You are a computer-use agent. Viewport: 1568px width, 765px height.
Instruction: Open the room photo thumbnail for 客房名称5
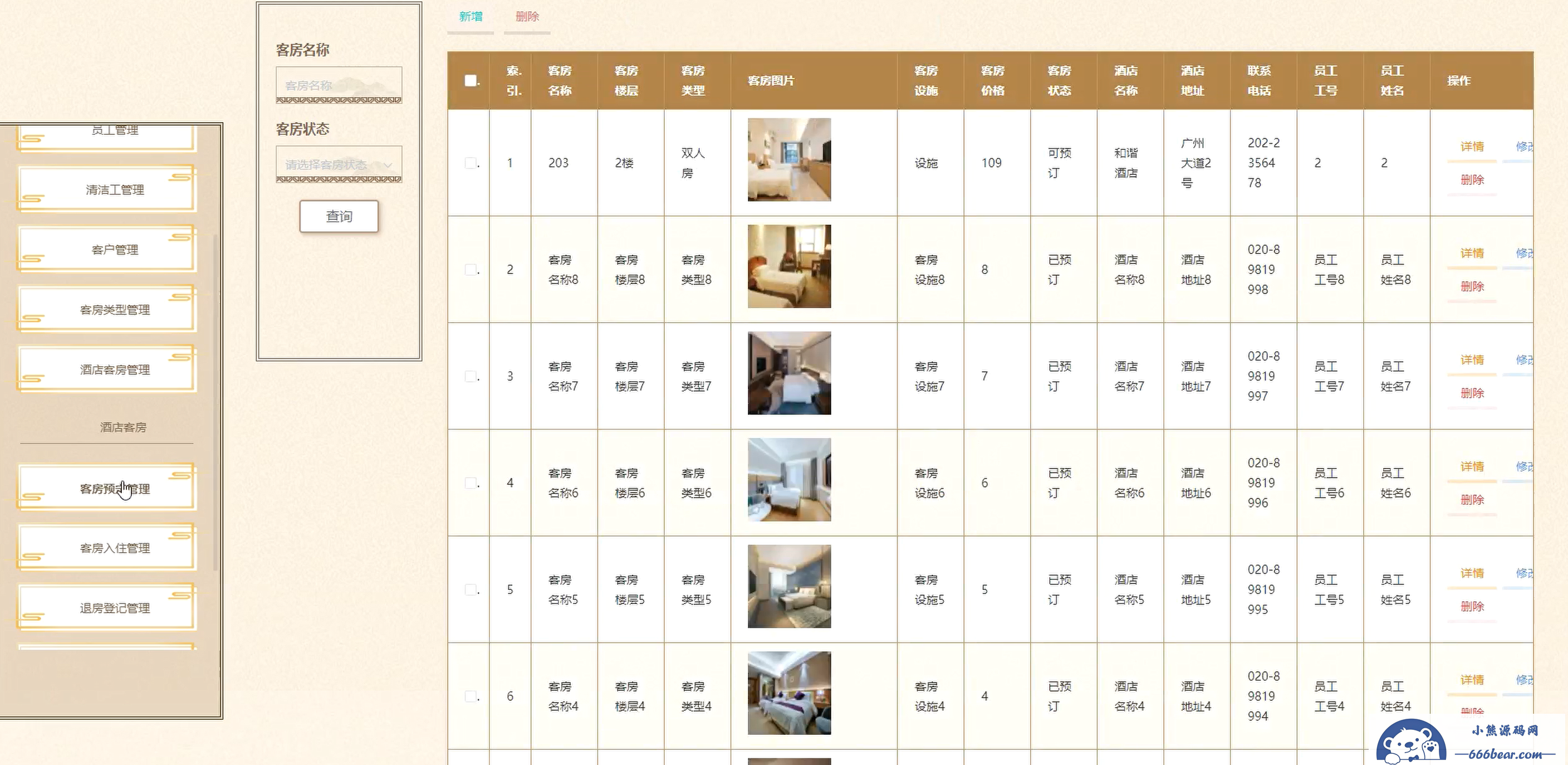(x=789, y=586)
